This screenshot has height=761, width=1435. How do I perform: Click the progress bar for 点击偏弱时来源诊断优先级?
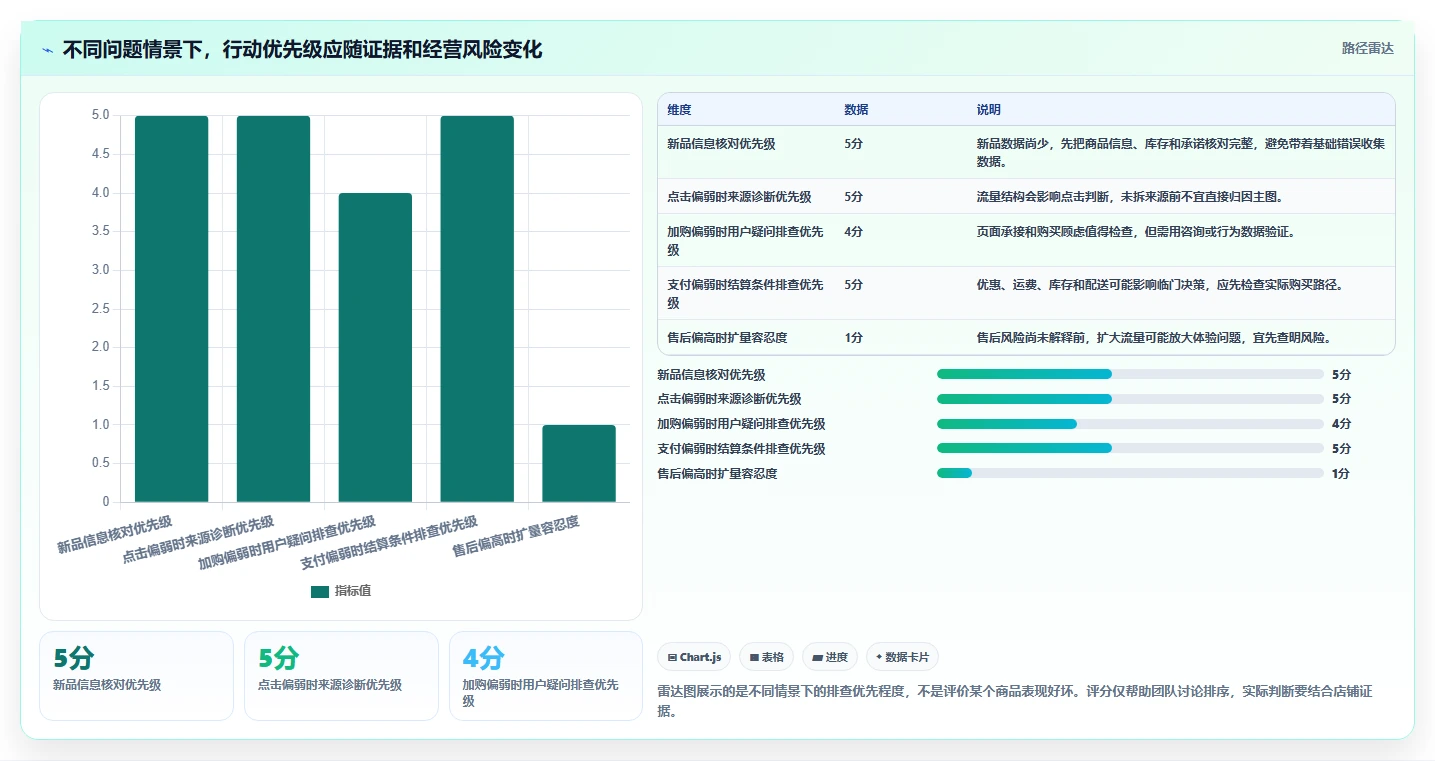click(x=1130, y=399)
